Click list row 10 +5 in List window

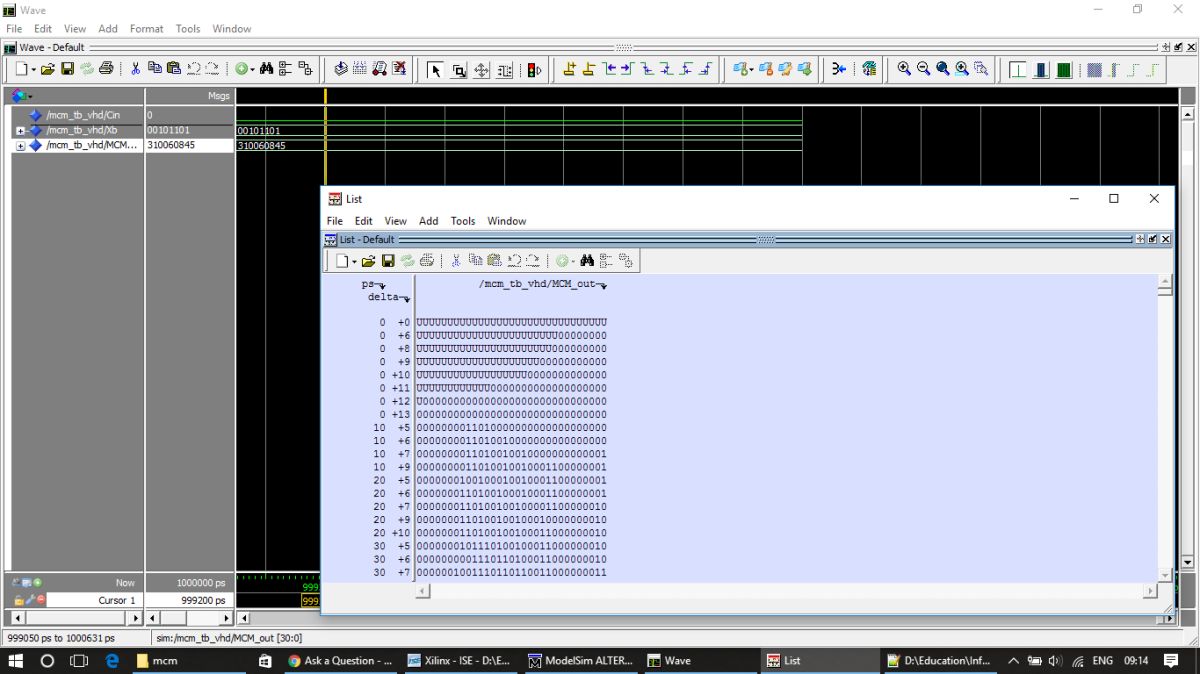(x=490, y=427)
